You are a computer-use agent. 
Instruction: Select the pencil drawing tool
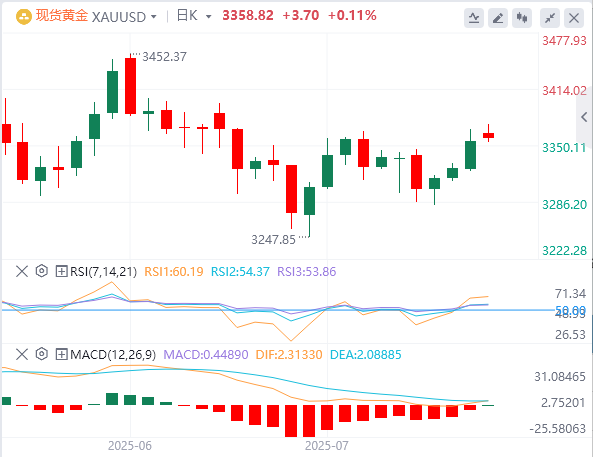coord(498,18)
